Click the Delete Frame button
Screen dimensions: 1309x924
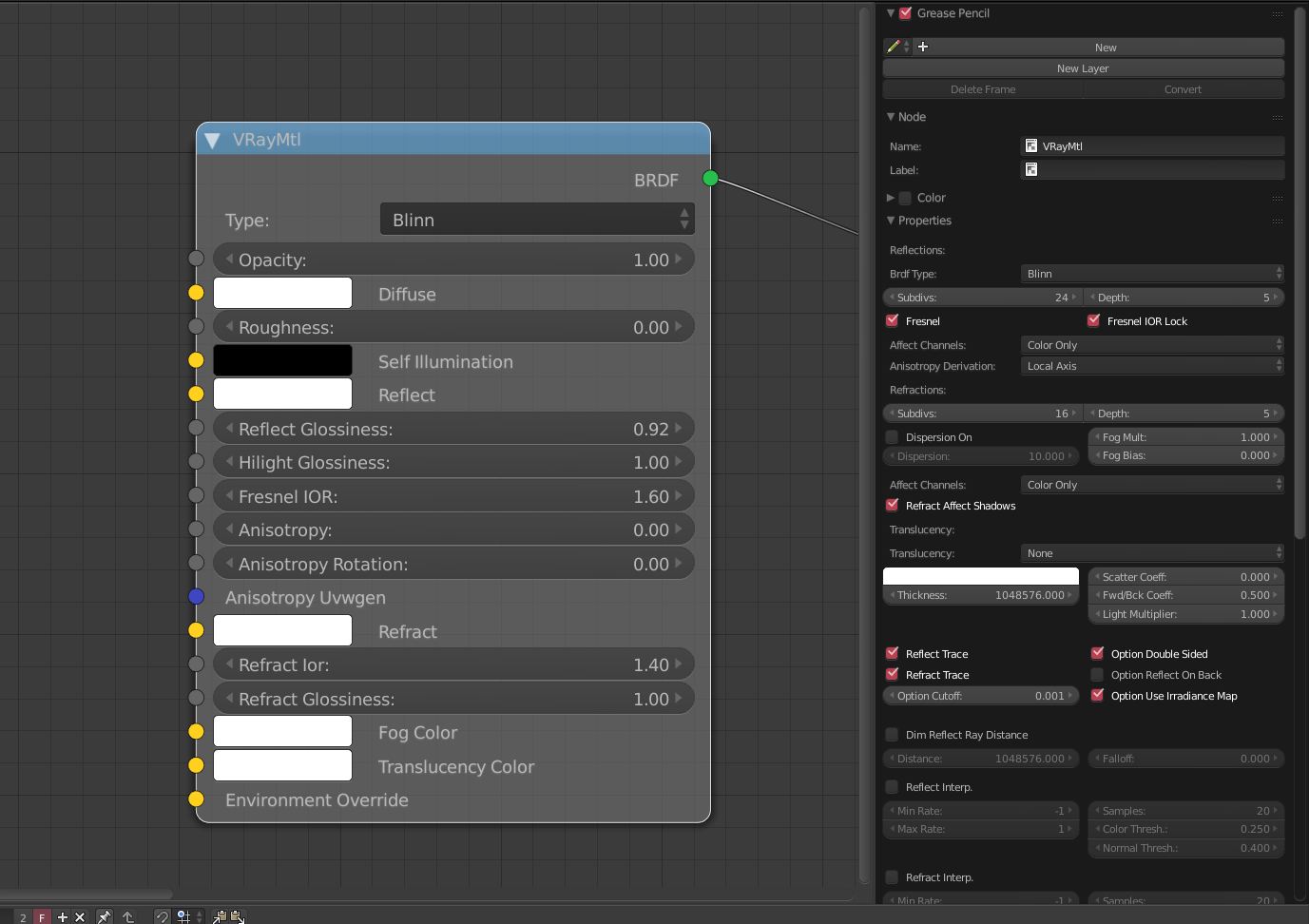(983, 89)
